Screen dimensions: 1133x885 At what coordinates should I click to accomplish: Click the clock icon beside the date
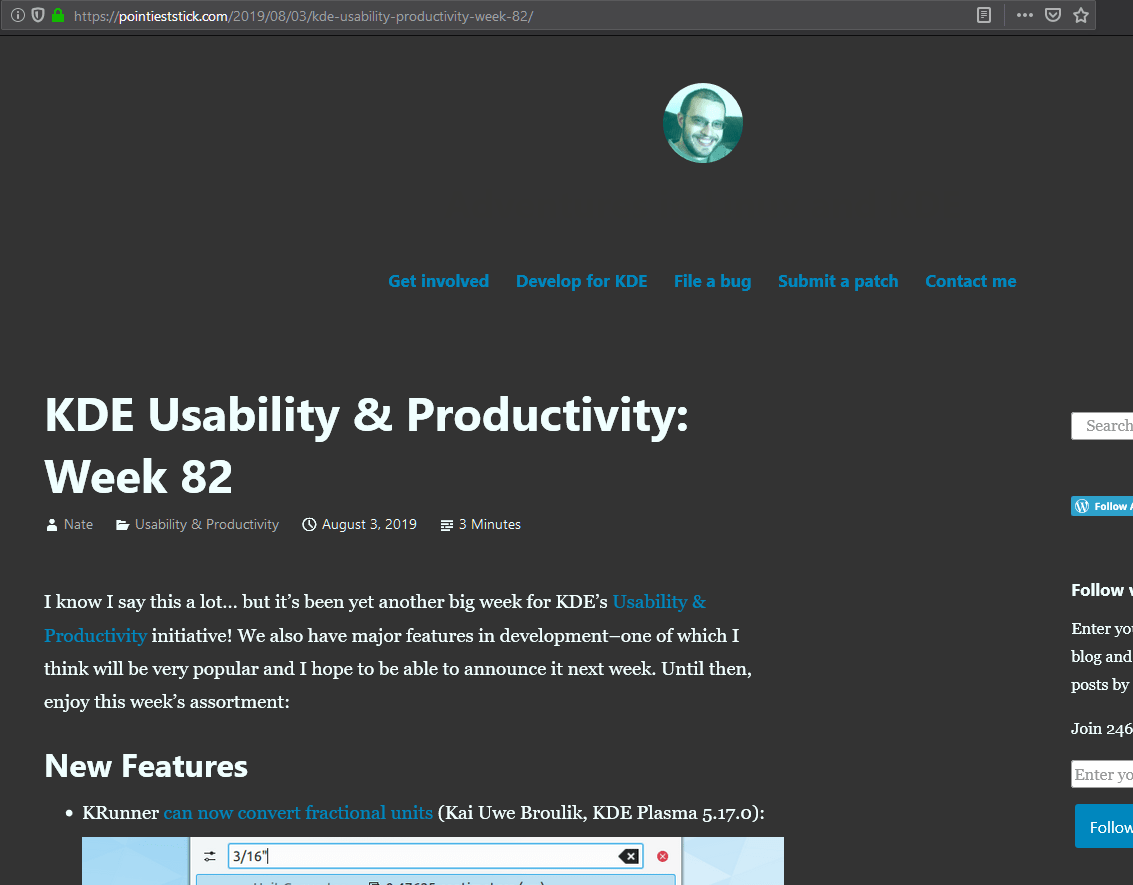[309, 524]
